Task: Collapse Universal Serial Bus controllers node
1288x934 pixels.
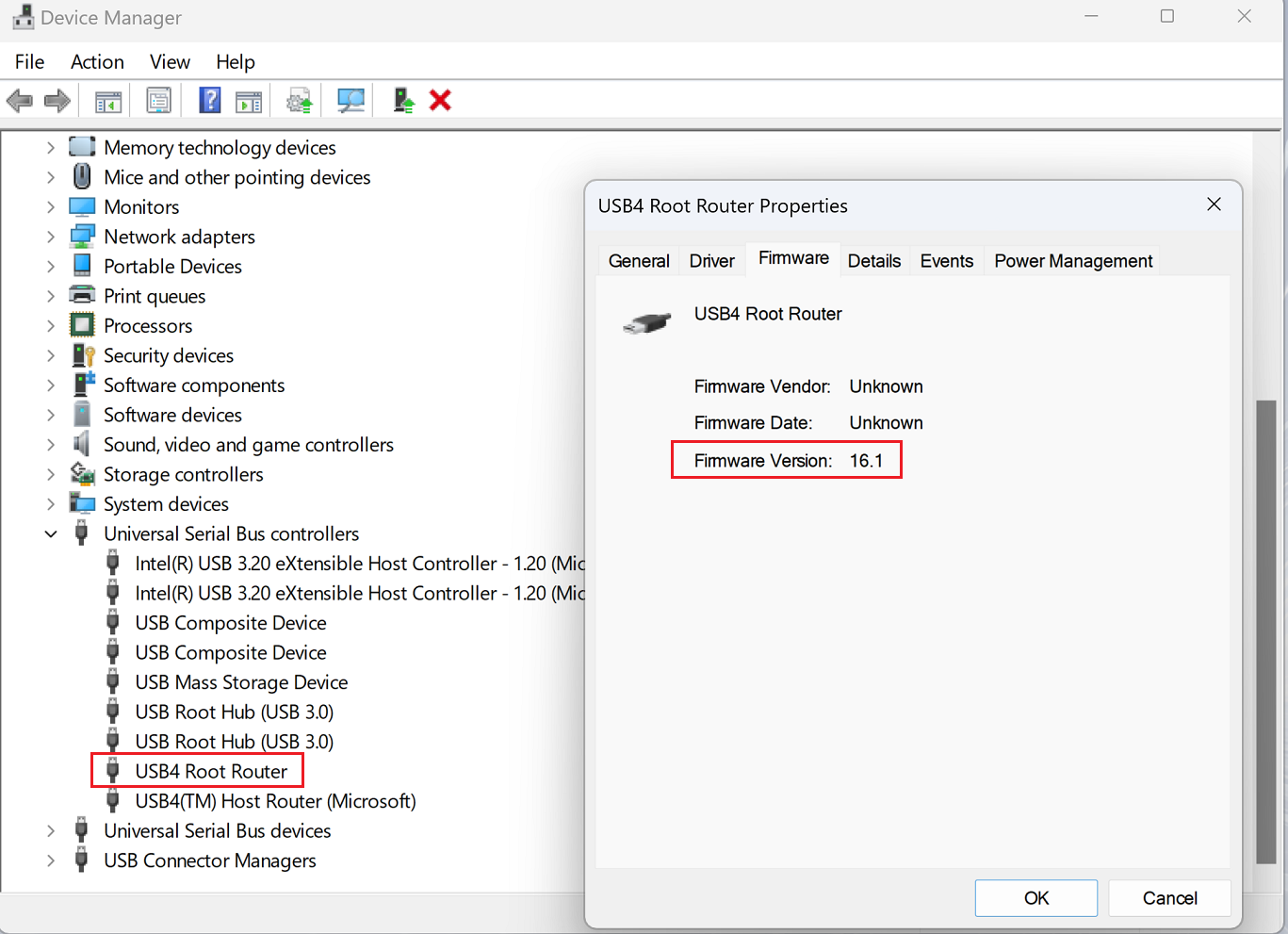Action: (51, 534)
